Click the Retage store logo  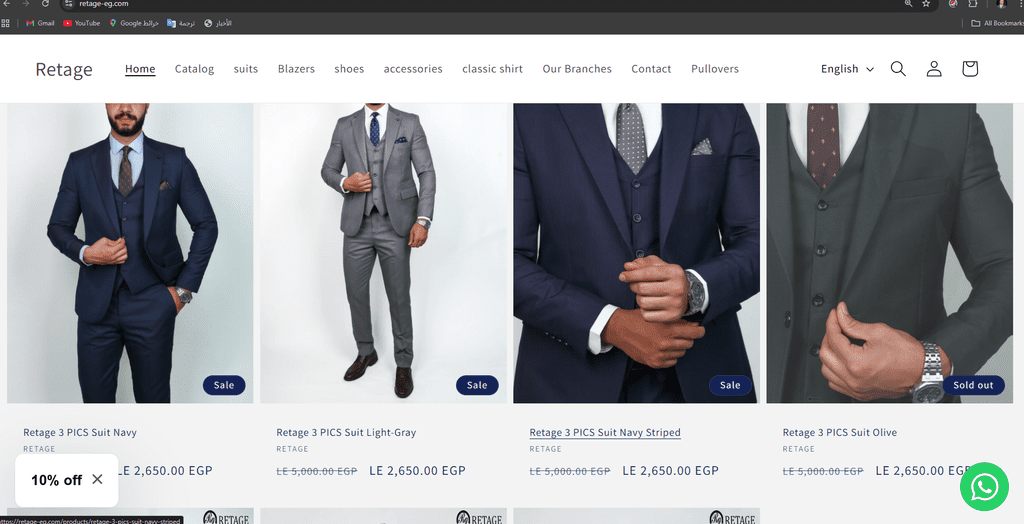point(64,69)
